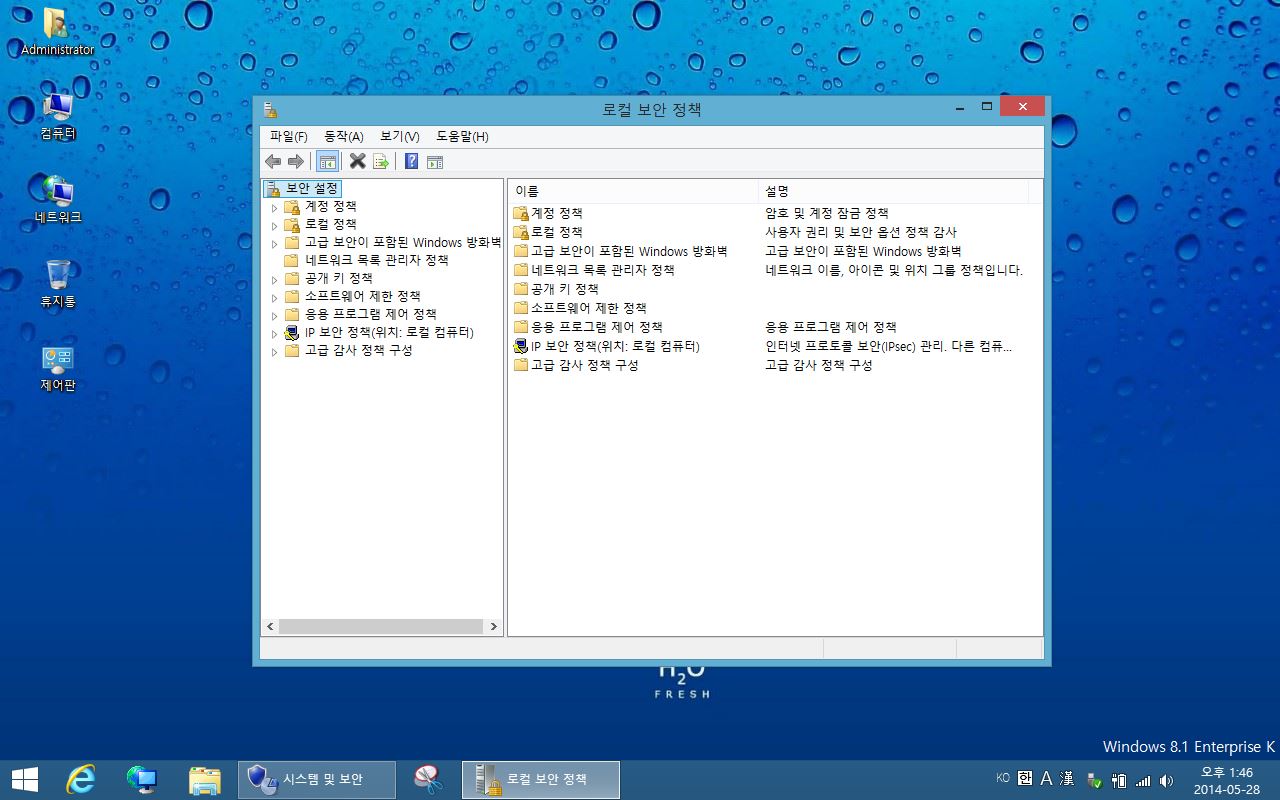
Task: Click the safely remove hardware tray icon
Action: pyautogui.click(x=1095, y=780)
